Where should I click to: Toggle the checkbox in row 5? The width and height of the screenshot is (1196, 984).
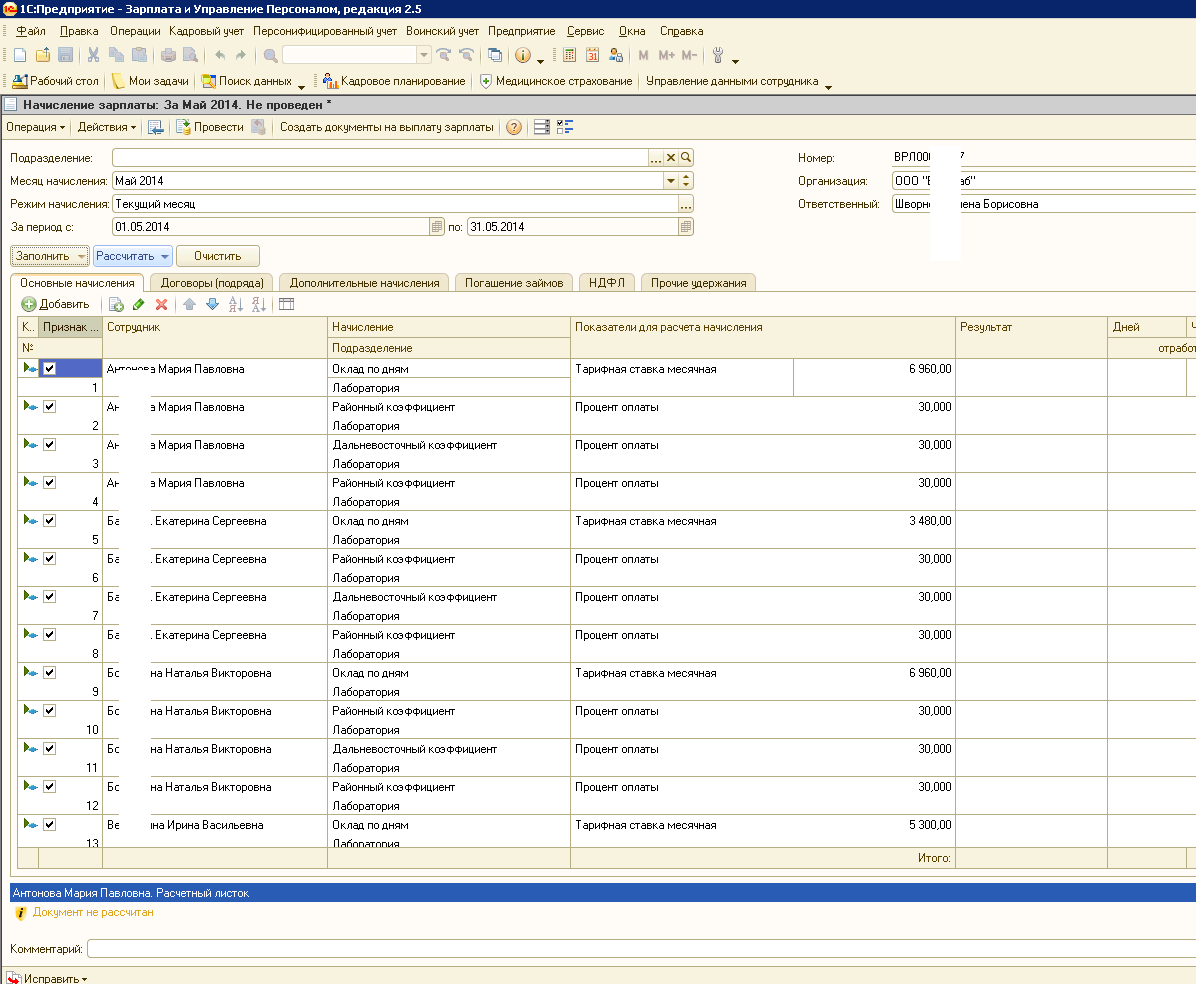[x=49, y=521]
